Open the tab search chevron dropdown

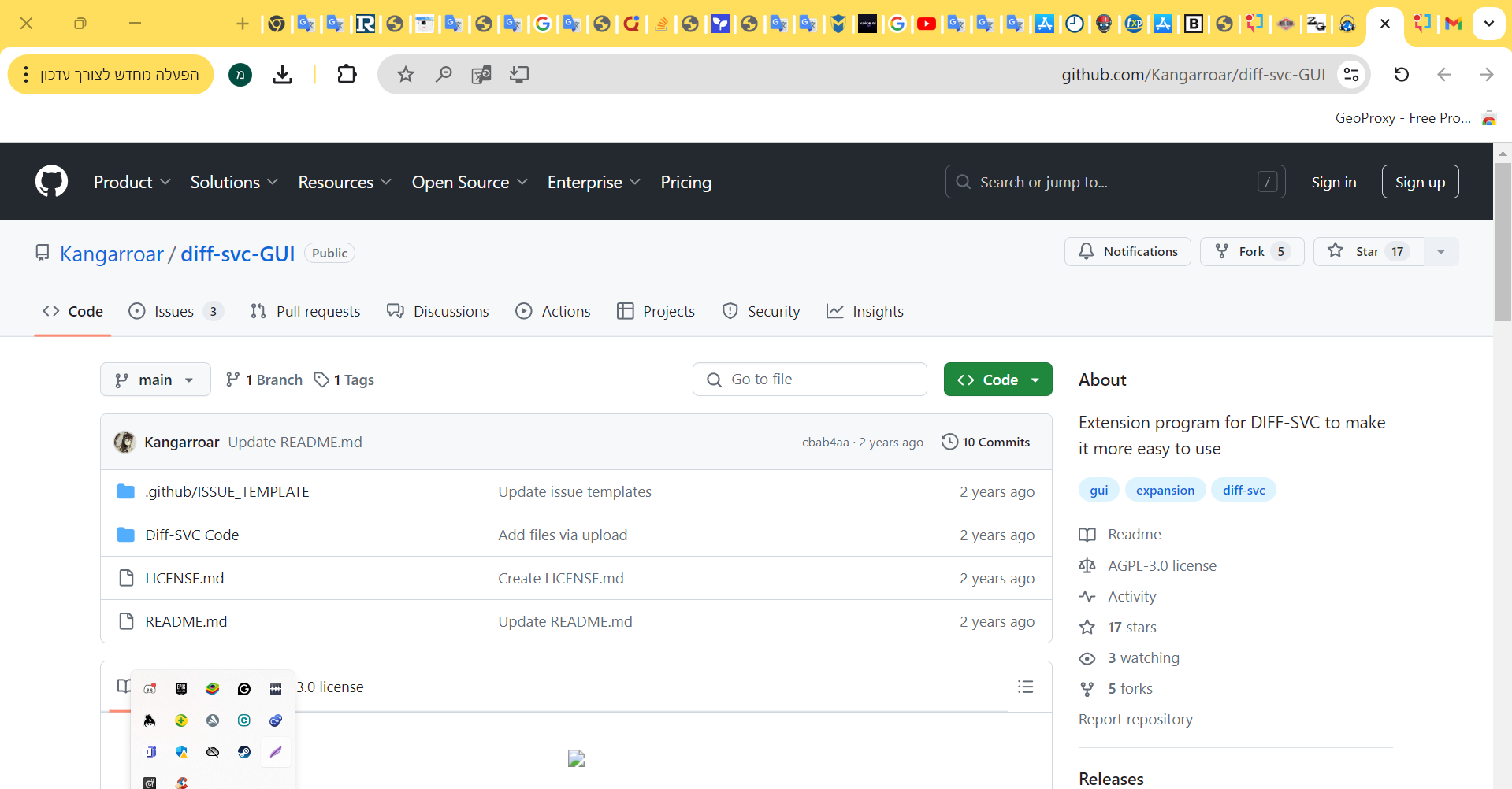pos(1488,24)
